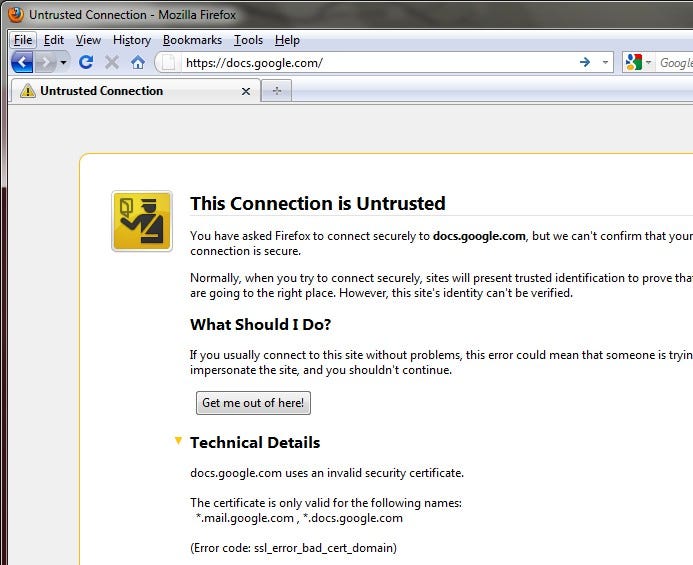Image resolution: width=693 pixels, height=565 pixels.
Task: Open a new tab with the plus button
Action: [x=277, y=91]
